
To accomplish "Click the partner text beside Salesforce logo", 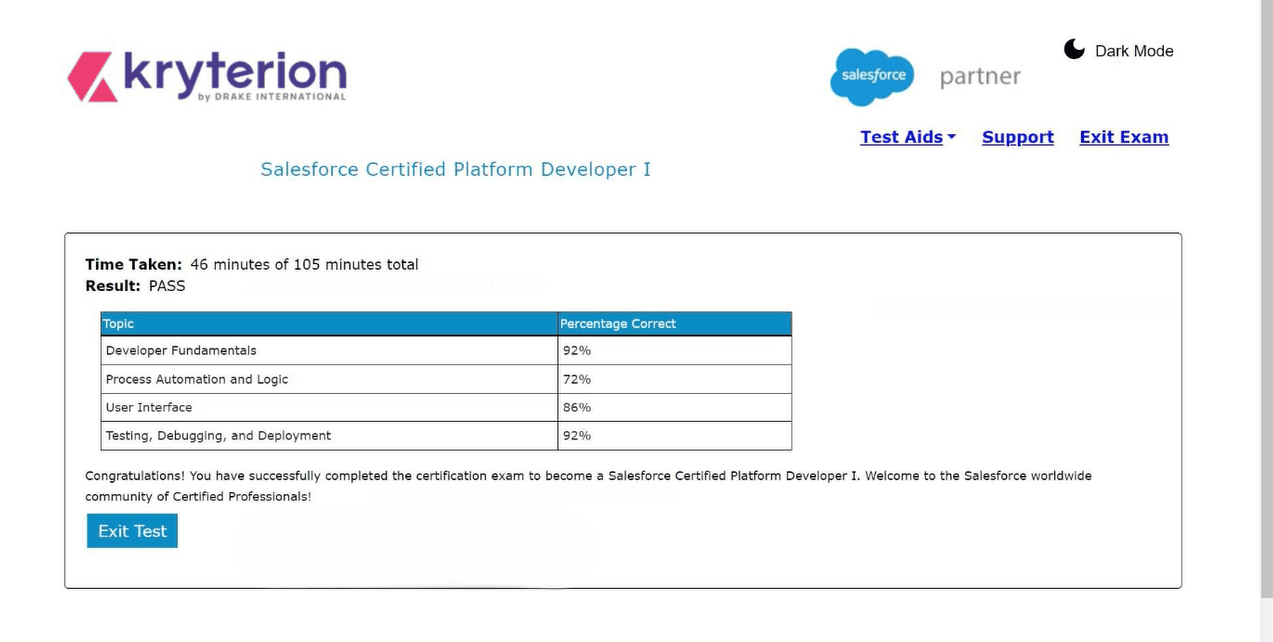I will [980, 77].
